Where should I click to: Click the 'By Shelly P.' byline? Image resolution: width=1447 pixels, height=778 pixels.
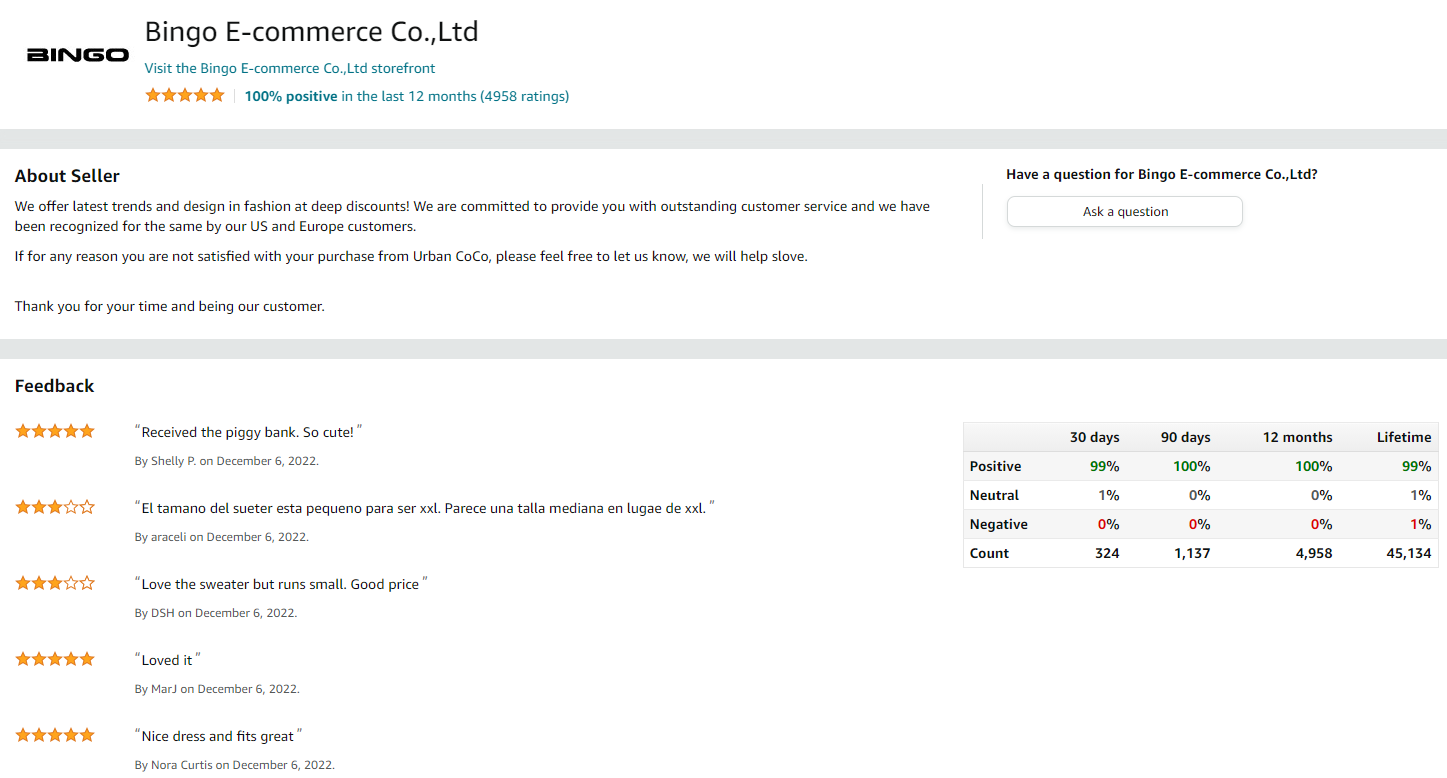pyautogui.click(x=227, y=461)
